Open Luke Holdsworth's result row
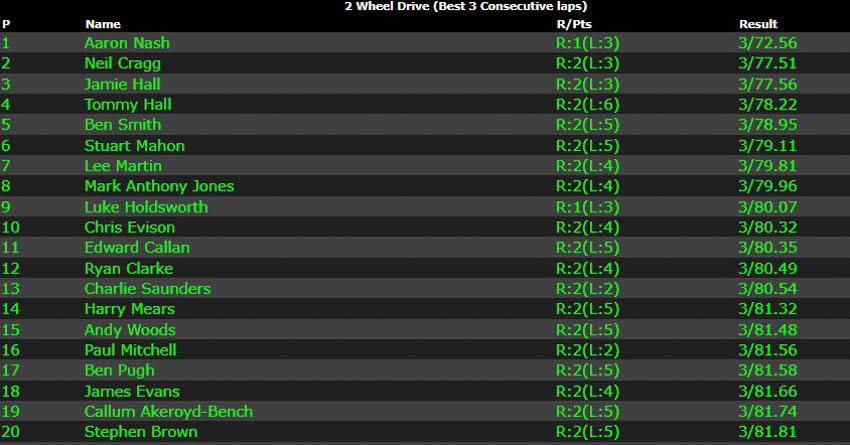Viewport: 850px width, 445px height. coord(146,207)
